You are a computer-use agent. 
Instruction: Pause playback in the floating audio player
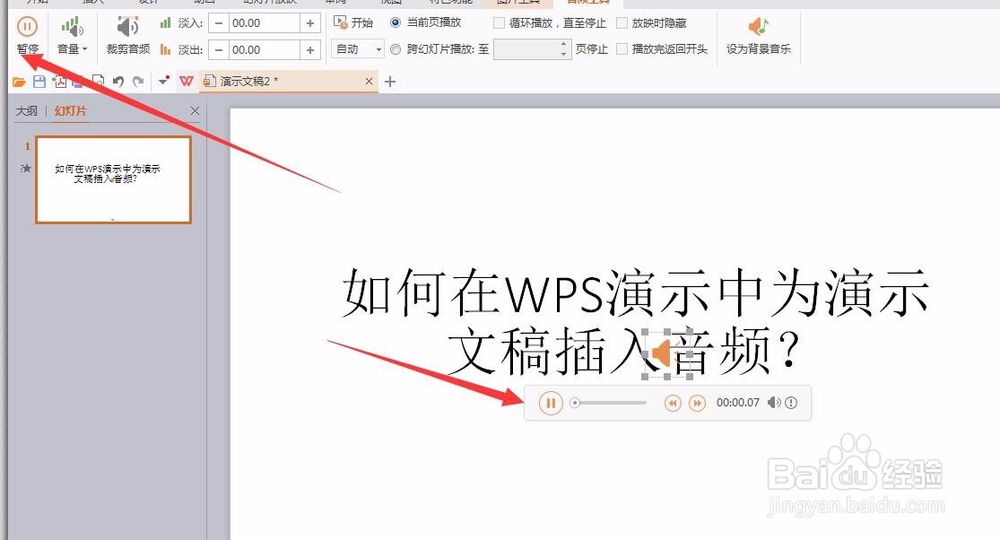[x=551, y=403]
